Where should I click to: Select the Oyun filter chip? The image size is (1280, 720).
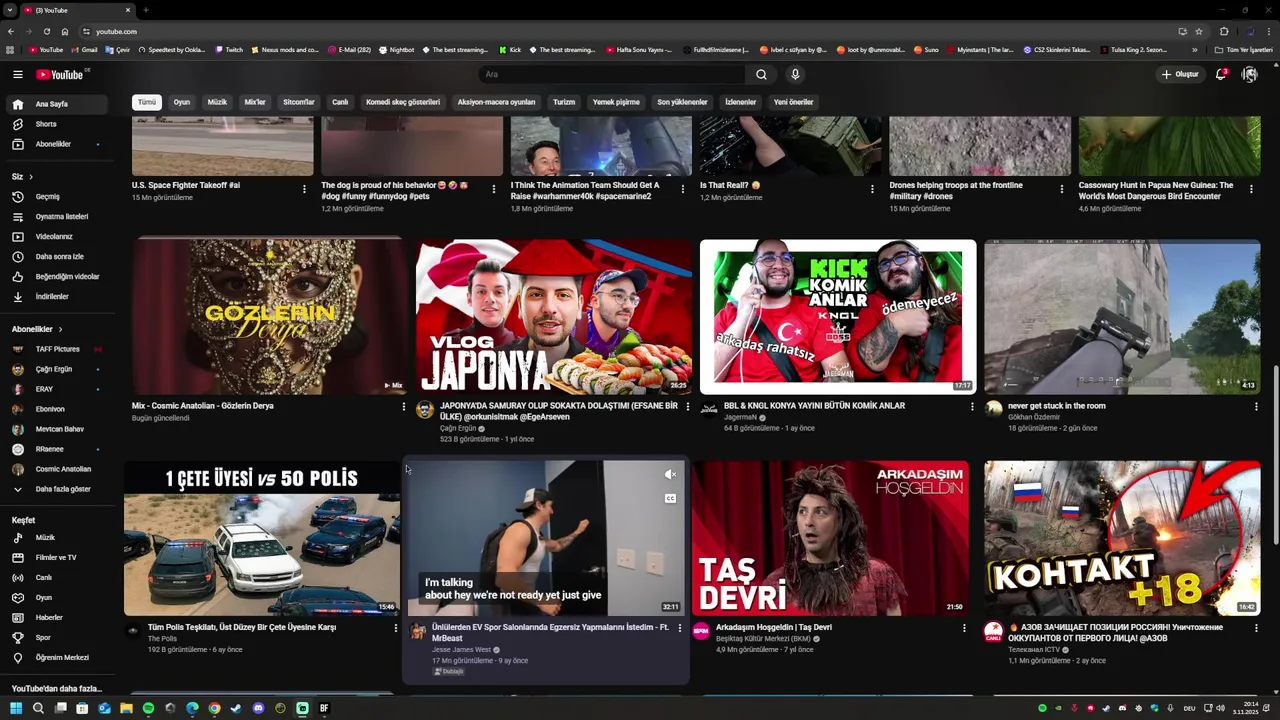tap(182, 102)
